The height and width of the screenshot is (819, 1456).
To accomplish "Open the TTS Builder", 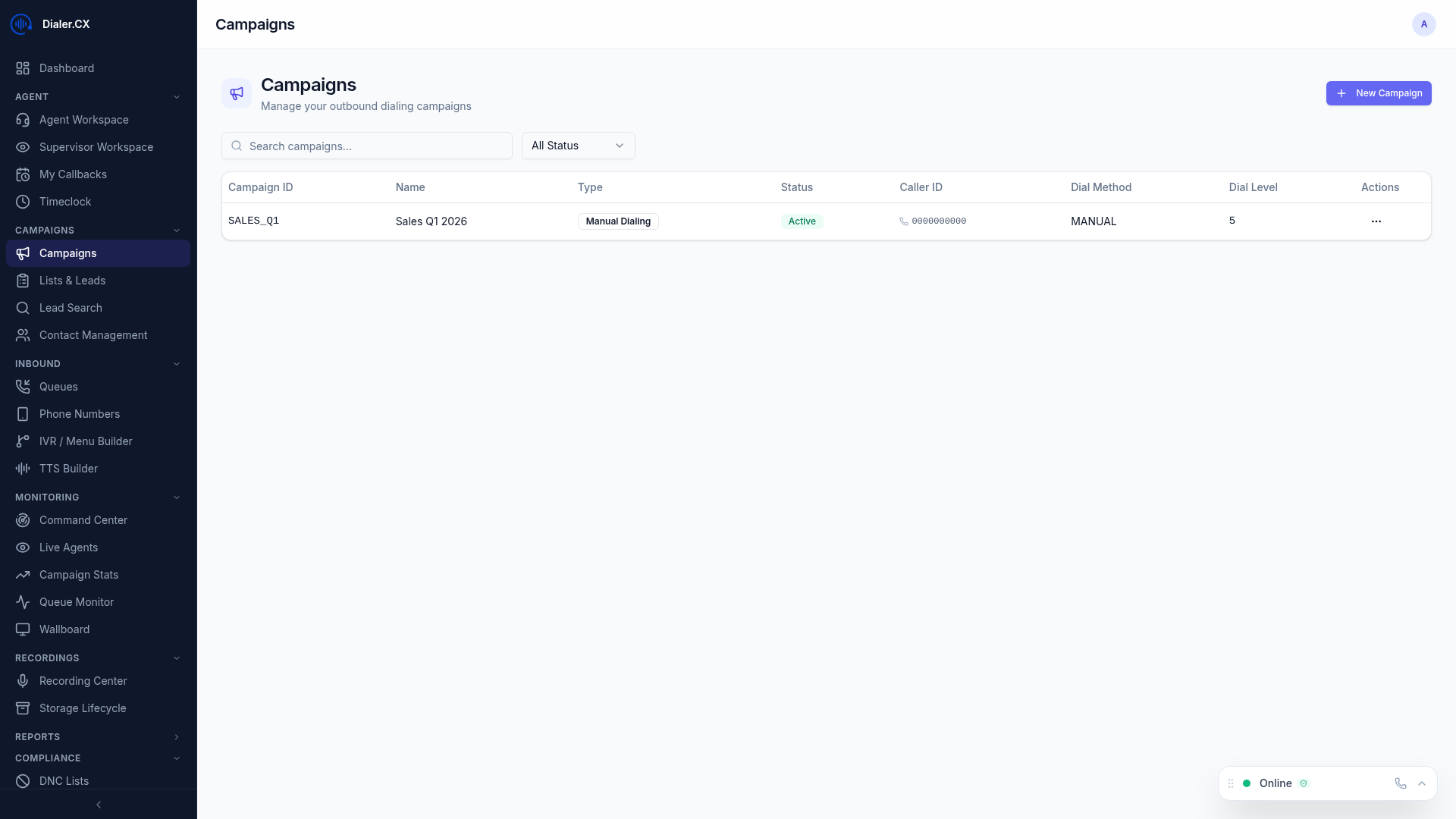I will (x=68, y=468).
